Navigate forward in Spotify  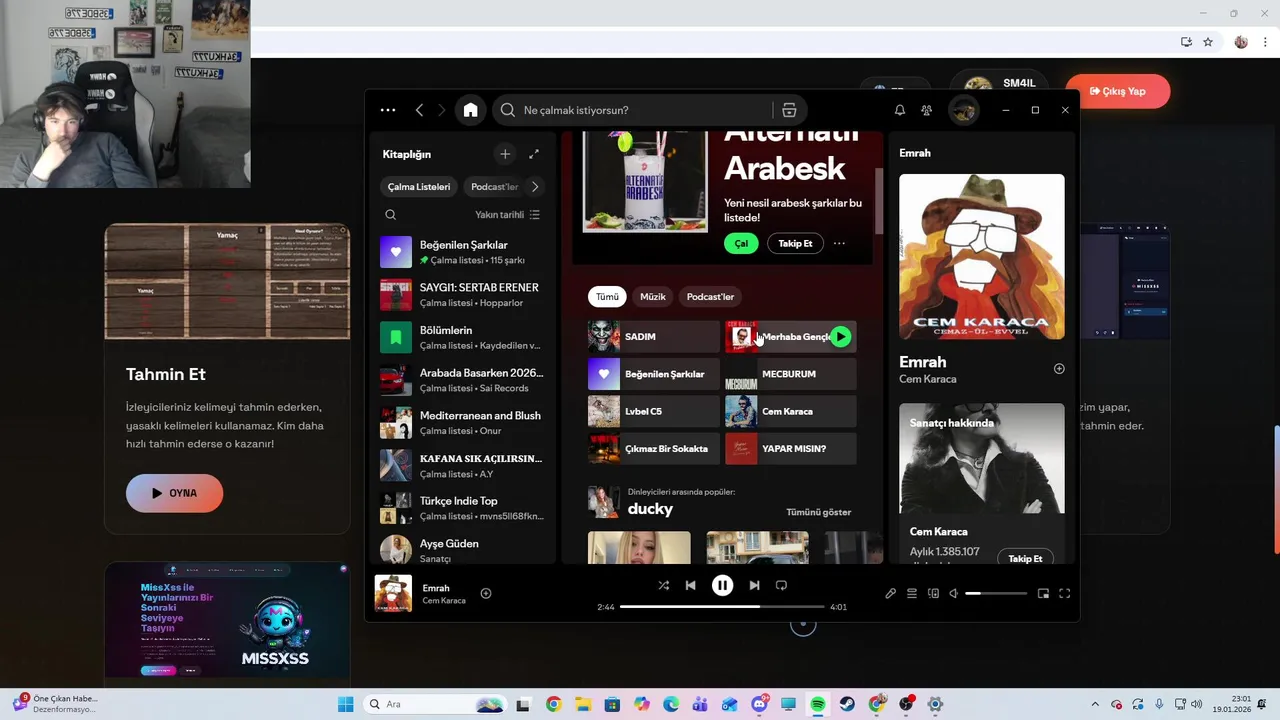click(441, 110)
